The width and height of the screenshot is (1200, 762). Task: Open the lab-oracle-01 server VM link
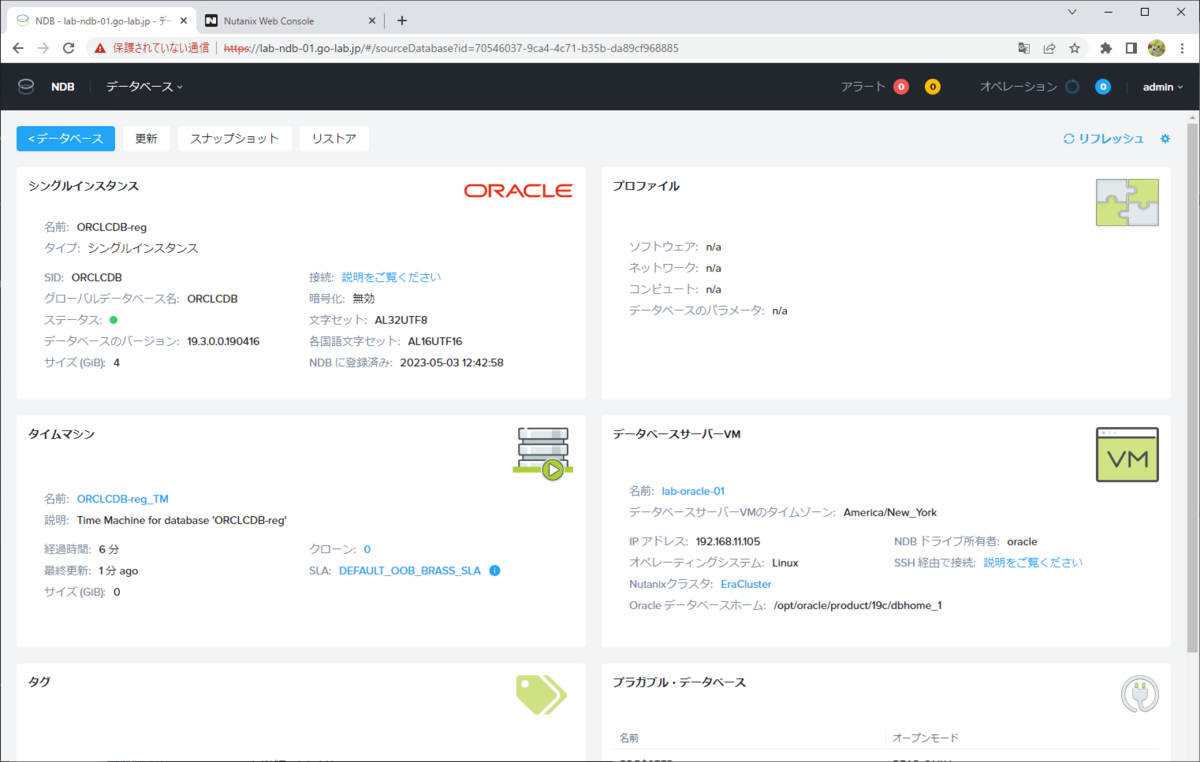coord(693,491)
